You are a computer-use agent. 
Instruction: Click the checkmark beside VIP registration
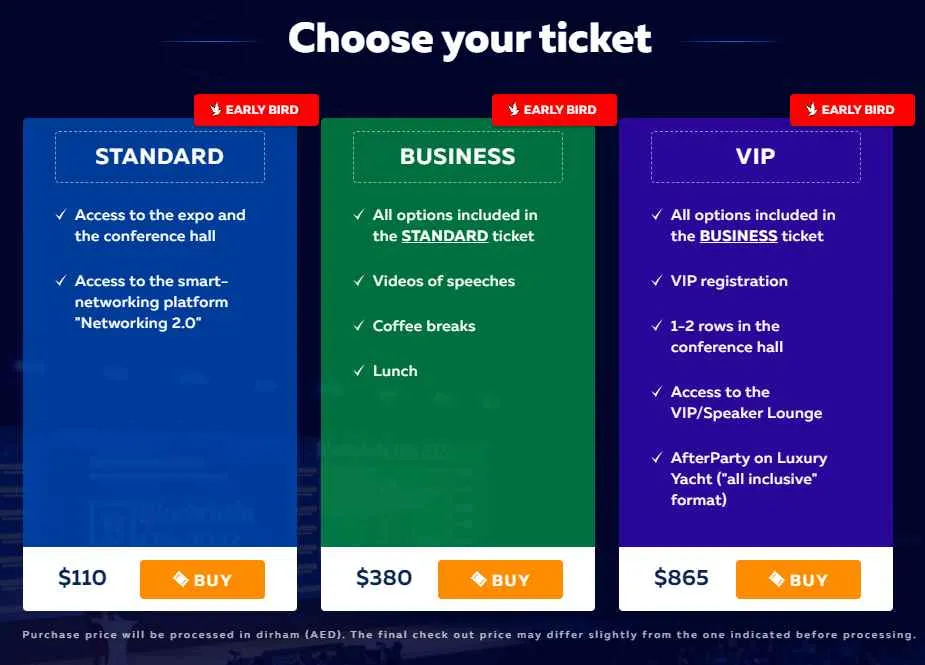tap(657, 281)
